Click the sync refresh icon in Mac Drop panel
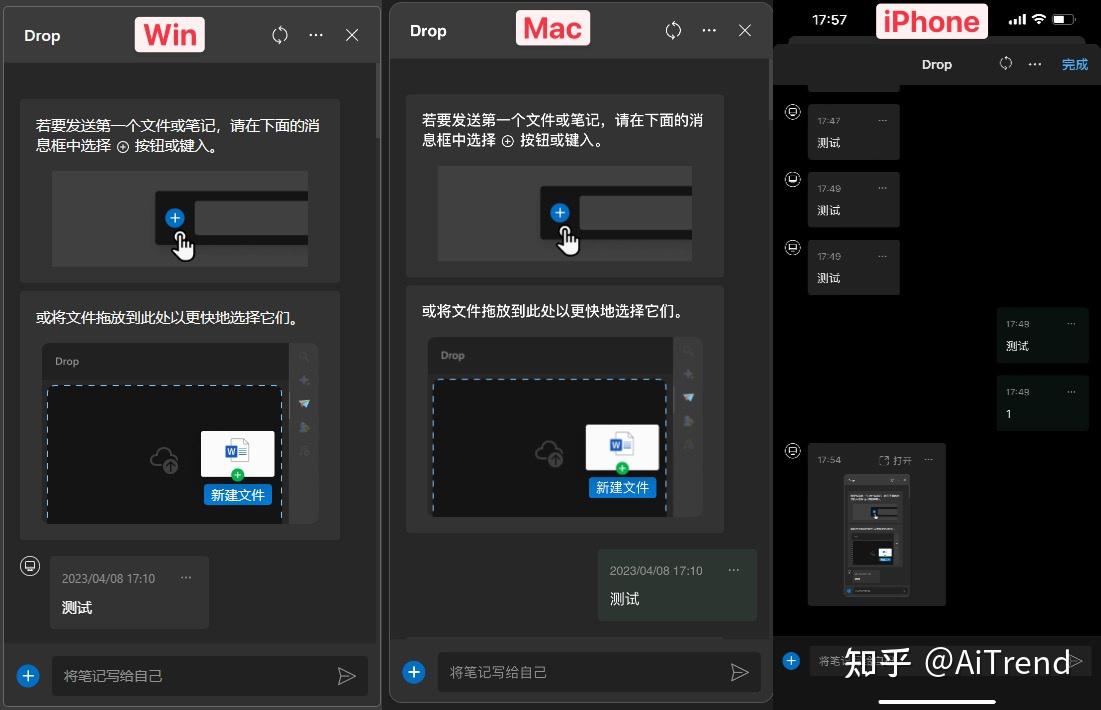This screenshot has height=710, width=1101. pyautogui.click(x=671, y=30)
